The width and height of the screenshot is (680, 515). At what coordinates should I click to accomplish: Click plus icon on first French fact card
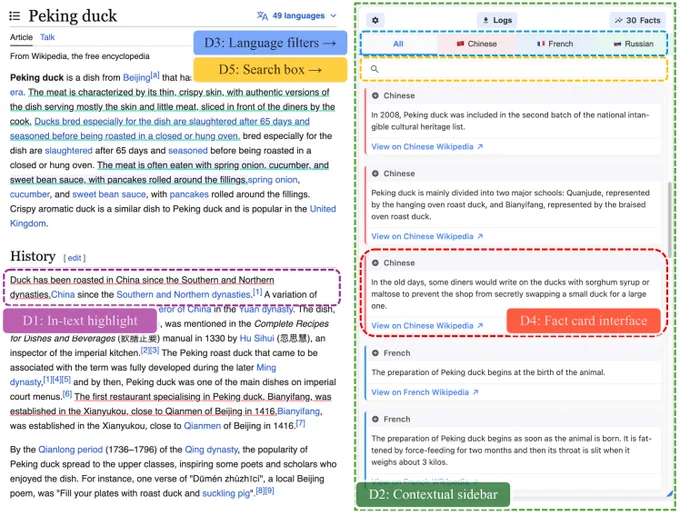375,353
